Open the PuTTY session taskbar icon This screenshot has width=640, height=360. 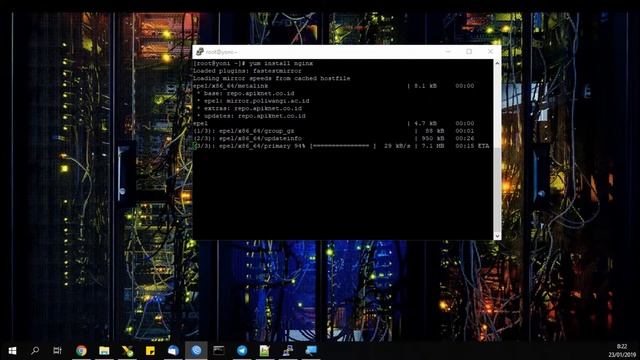(x=288, y=351)
